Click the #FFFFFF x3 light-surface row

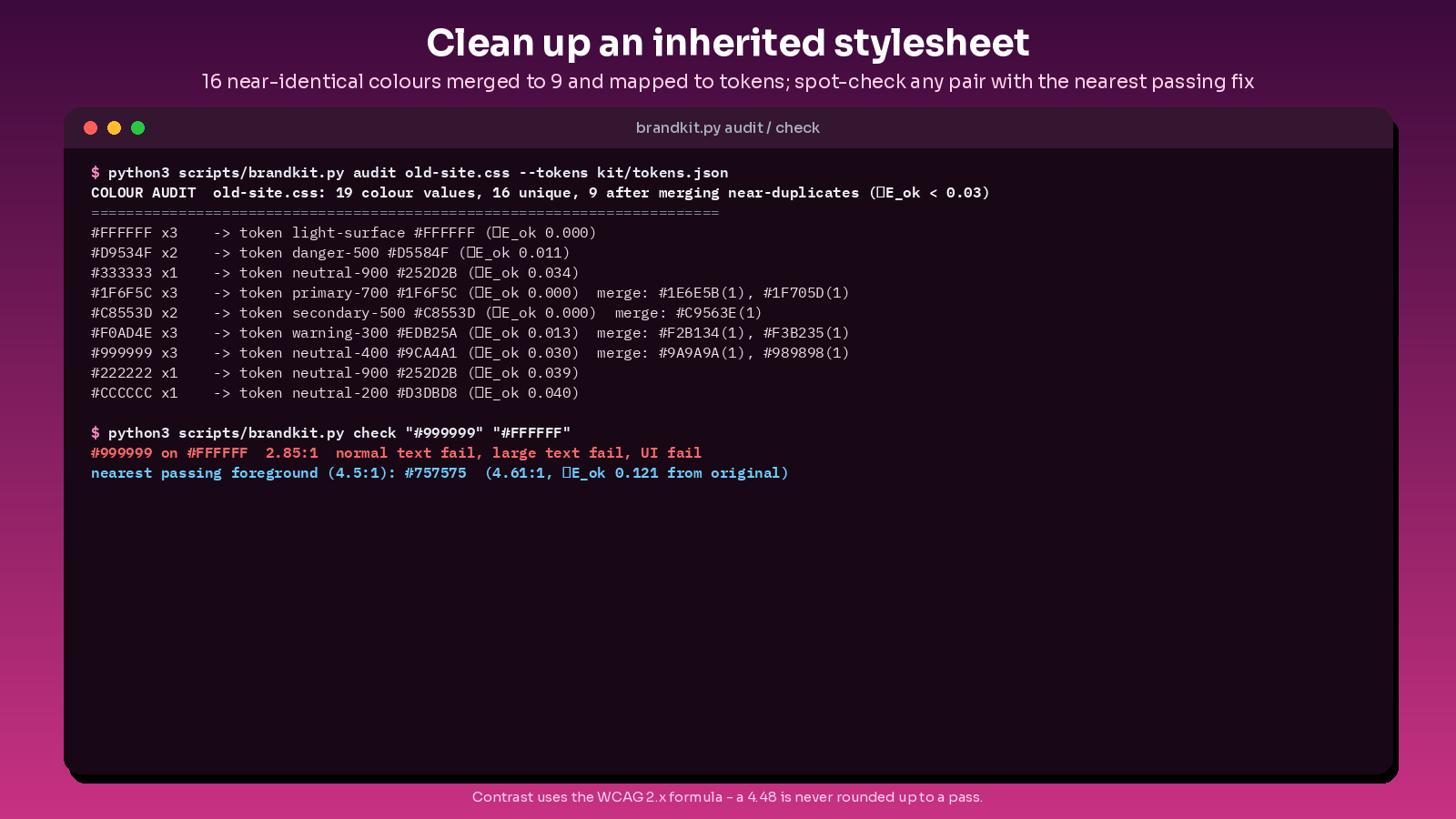(344, 232)
